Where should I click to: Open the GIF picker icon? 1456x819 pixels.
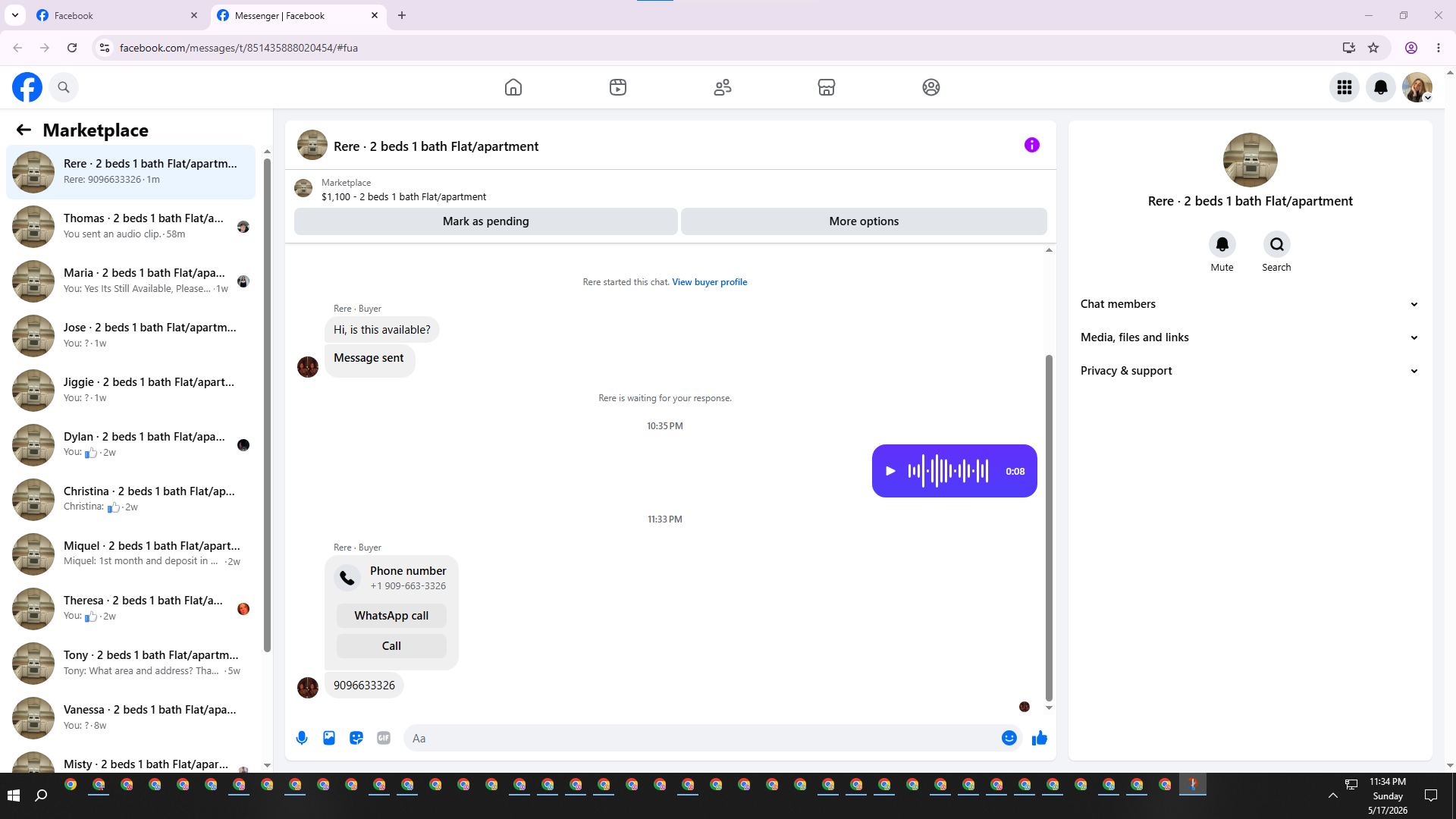click(x=384, y=738)
